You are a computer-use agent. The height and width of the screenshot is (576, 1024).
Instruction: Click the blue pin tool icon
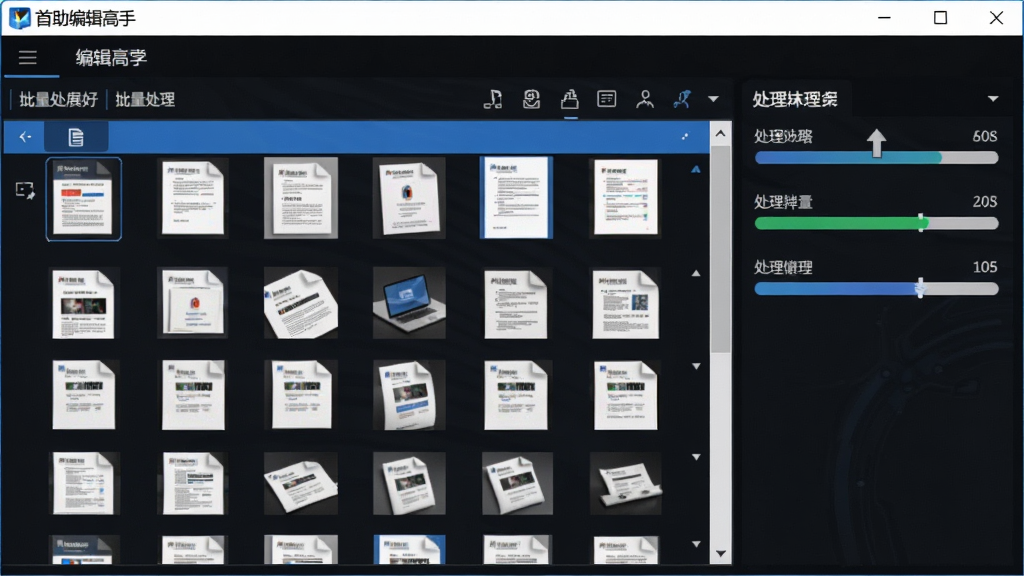[682, 99]
